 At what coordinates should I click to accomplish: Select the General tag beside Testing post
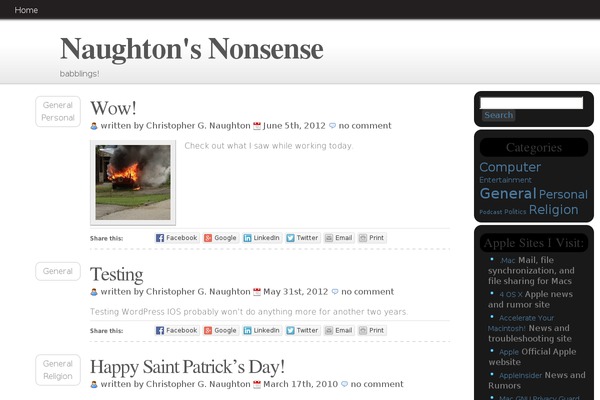[58, 271]
